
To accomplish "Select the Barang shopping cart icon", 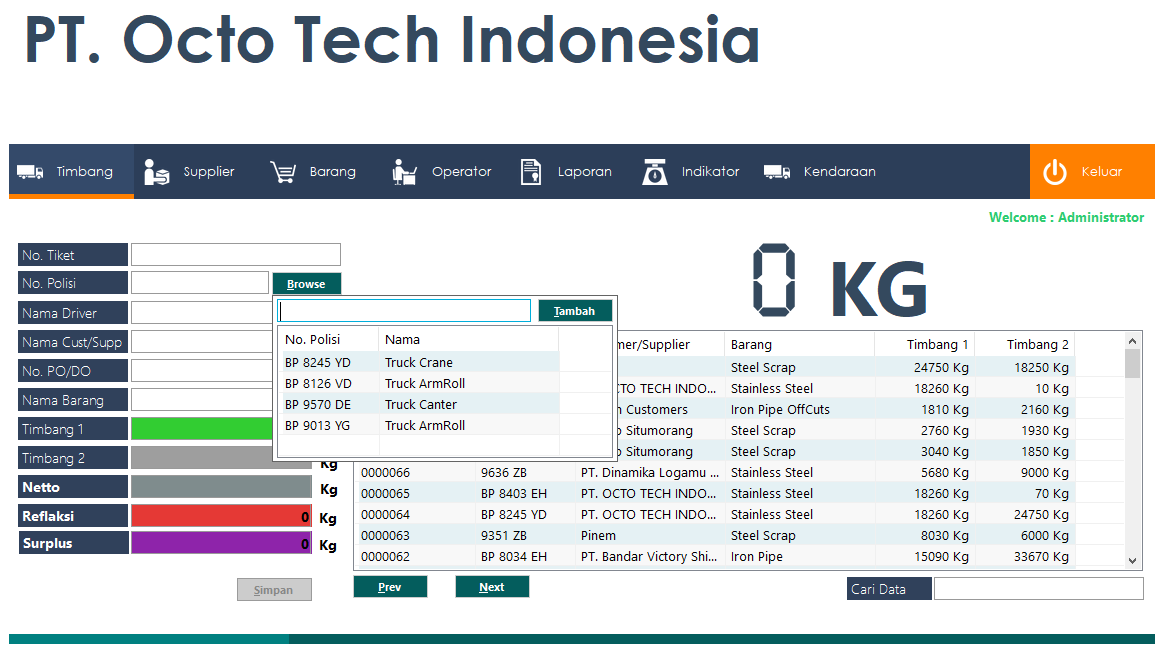I will coord(283,172).
